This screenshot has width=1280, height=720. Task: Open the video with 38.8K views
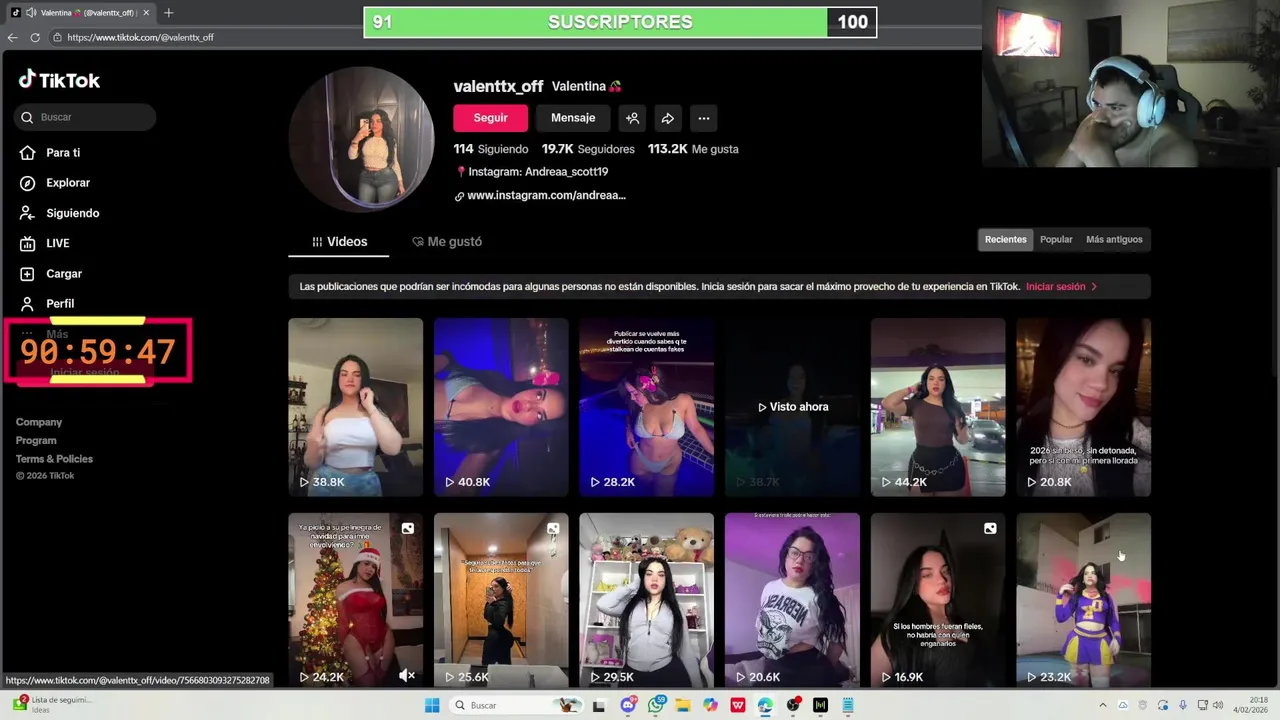356,407
